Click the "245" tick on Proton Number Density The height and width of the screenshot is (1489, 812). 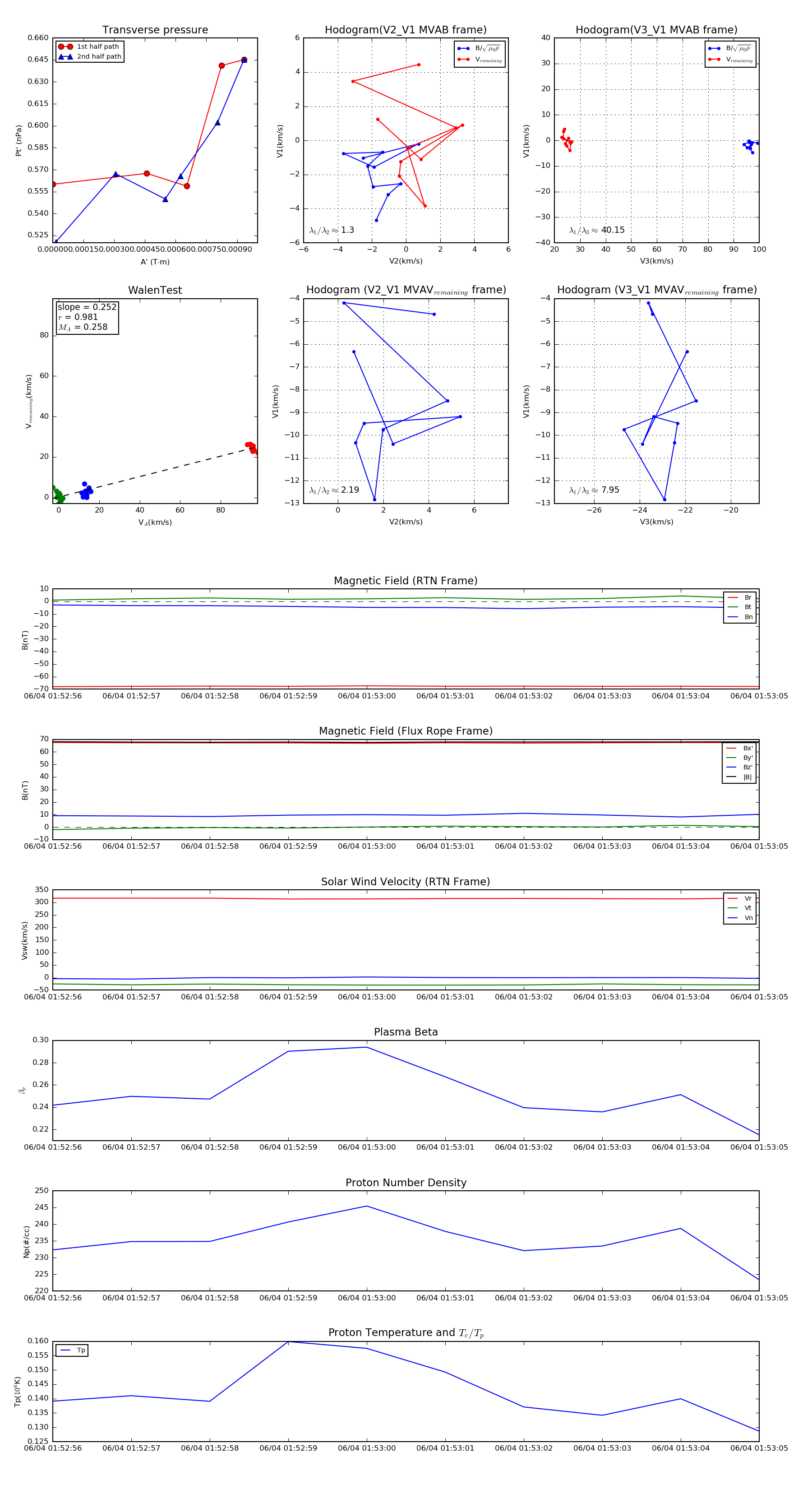[x=42, y=1207]
